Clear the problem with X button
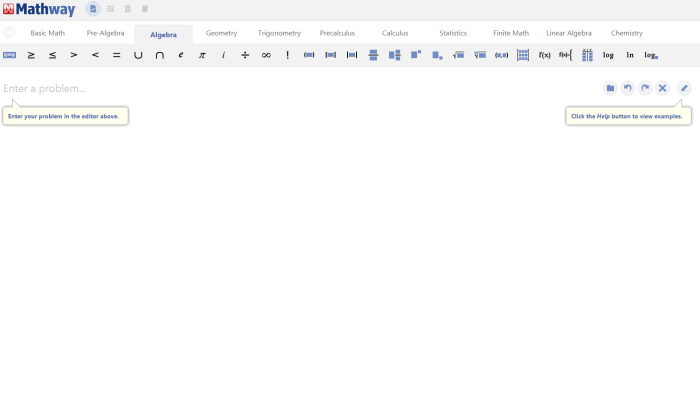Viewport: 700px width, 394px height. 662,88
